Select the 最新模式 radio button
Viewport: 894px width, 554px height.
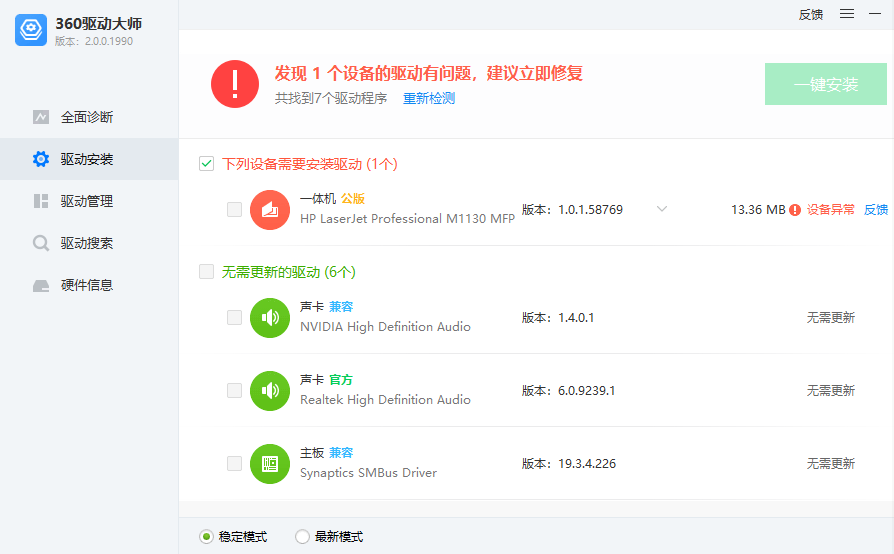(x=302, y=536)
